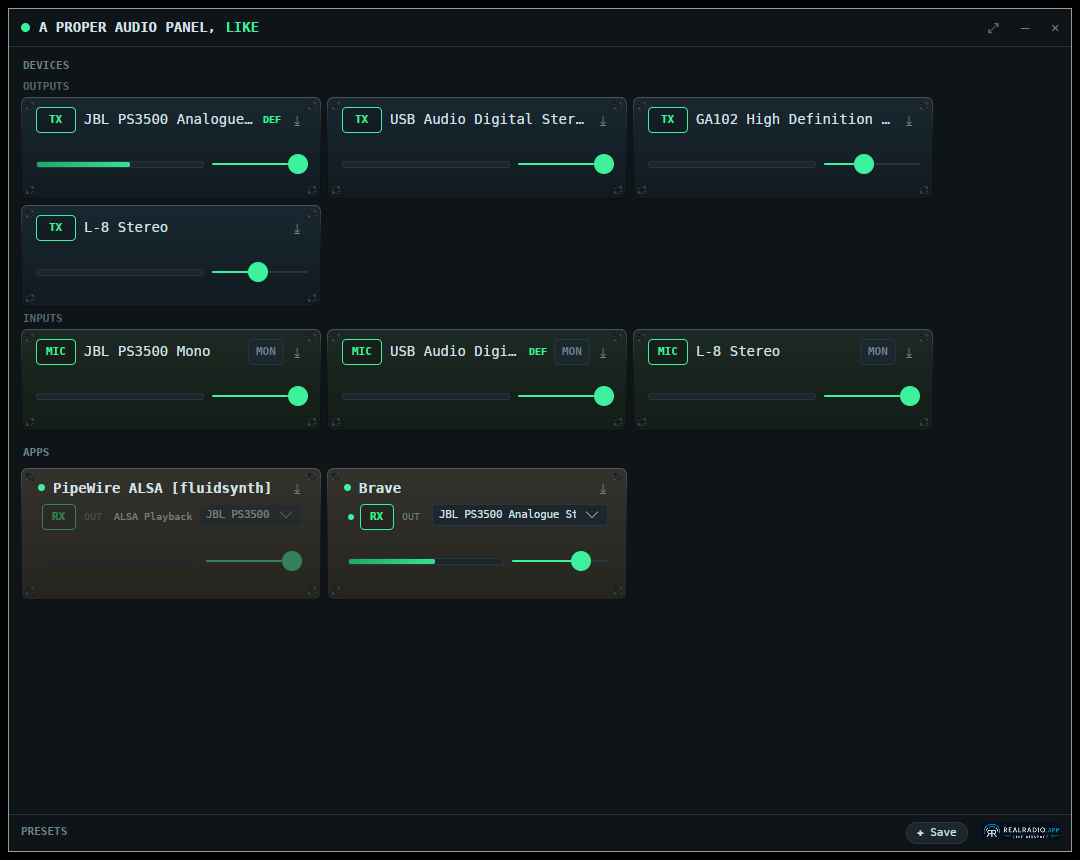The width and height of the screenshot is (1080, 860).
Task: Click the OUTPUTS section heading
Action: click(46, 86)
